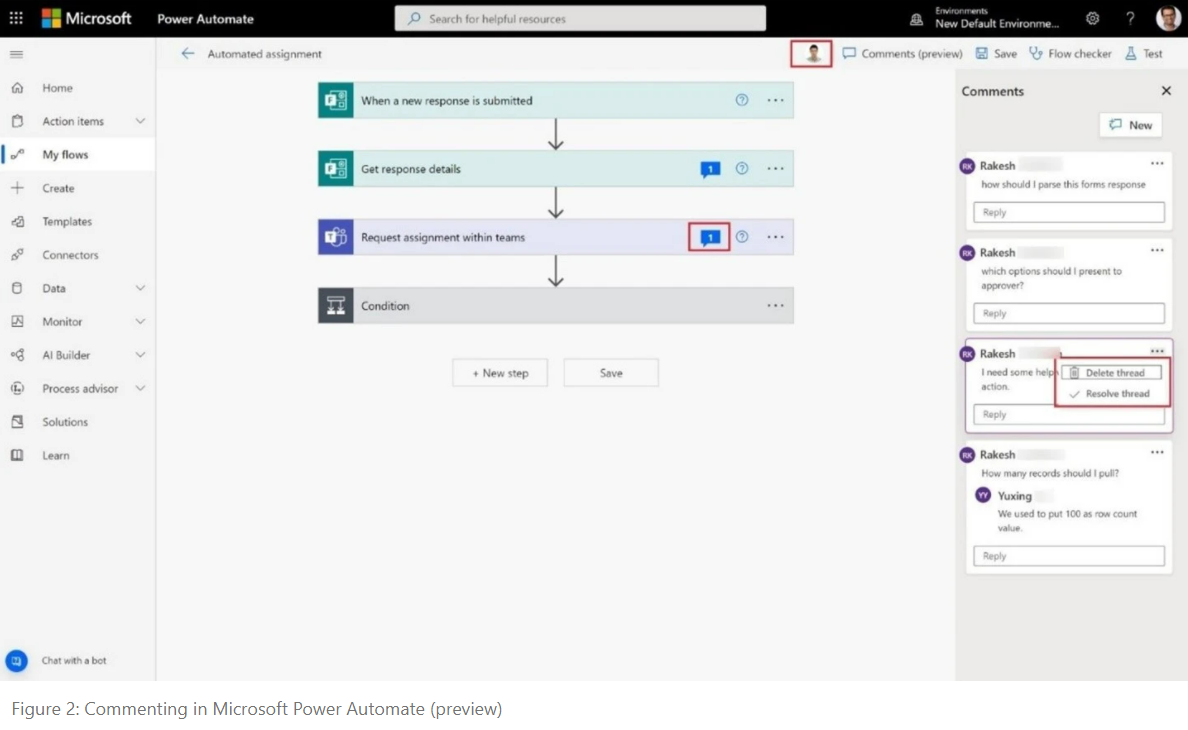Expand Action items in navigation
Screen dimensions: 1188x730
pos(140,121)
